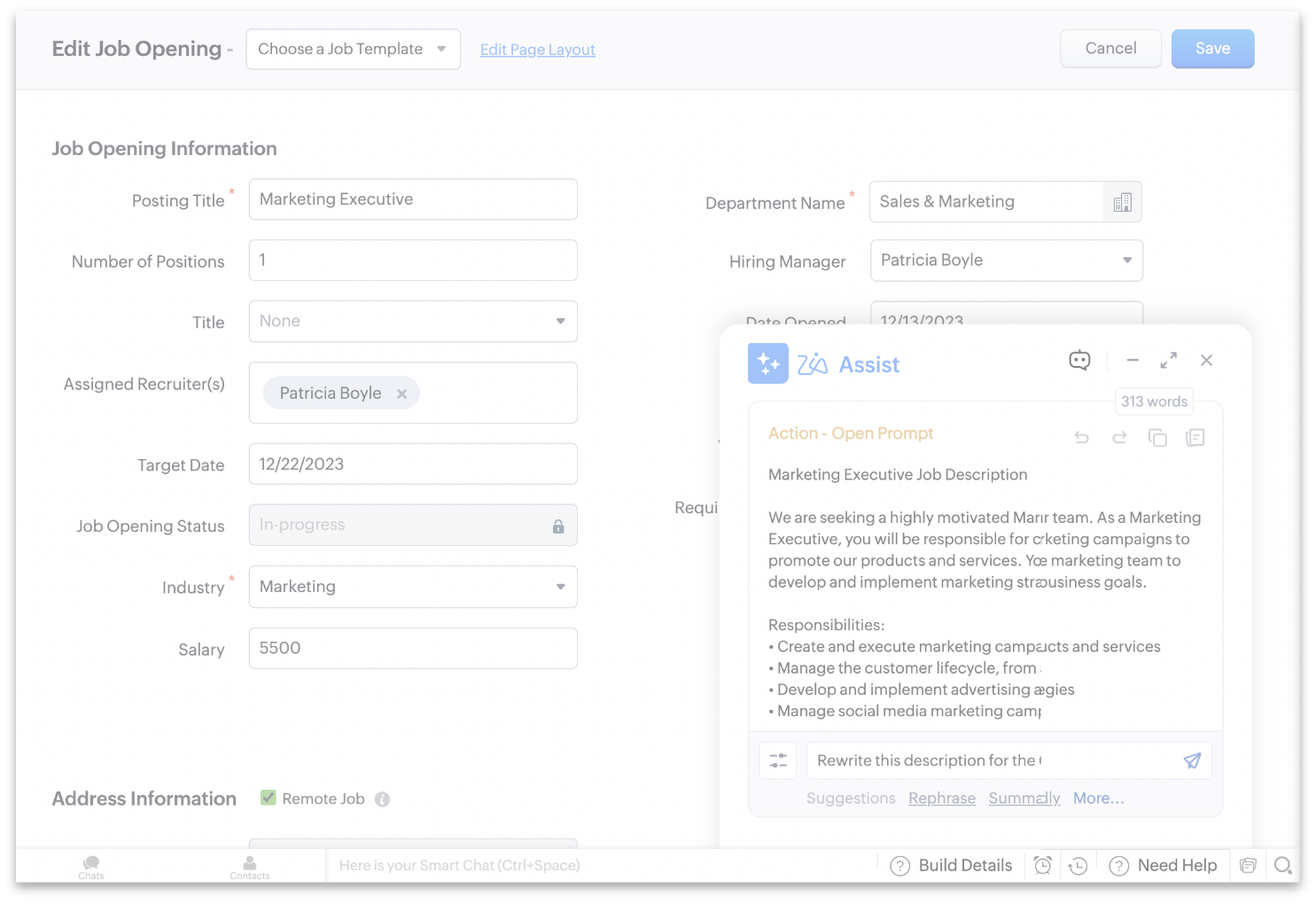Click the Need Help question icon
This screenshot has width=1316, height=904.
1119,866
